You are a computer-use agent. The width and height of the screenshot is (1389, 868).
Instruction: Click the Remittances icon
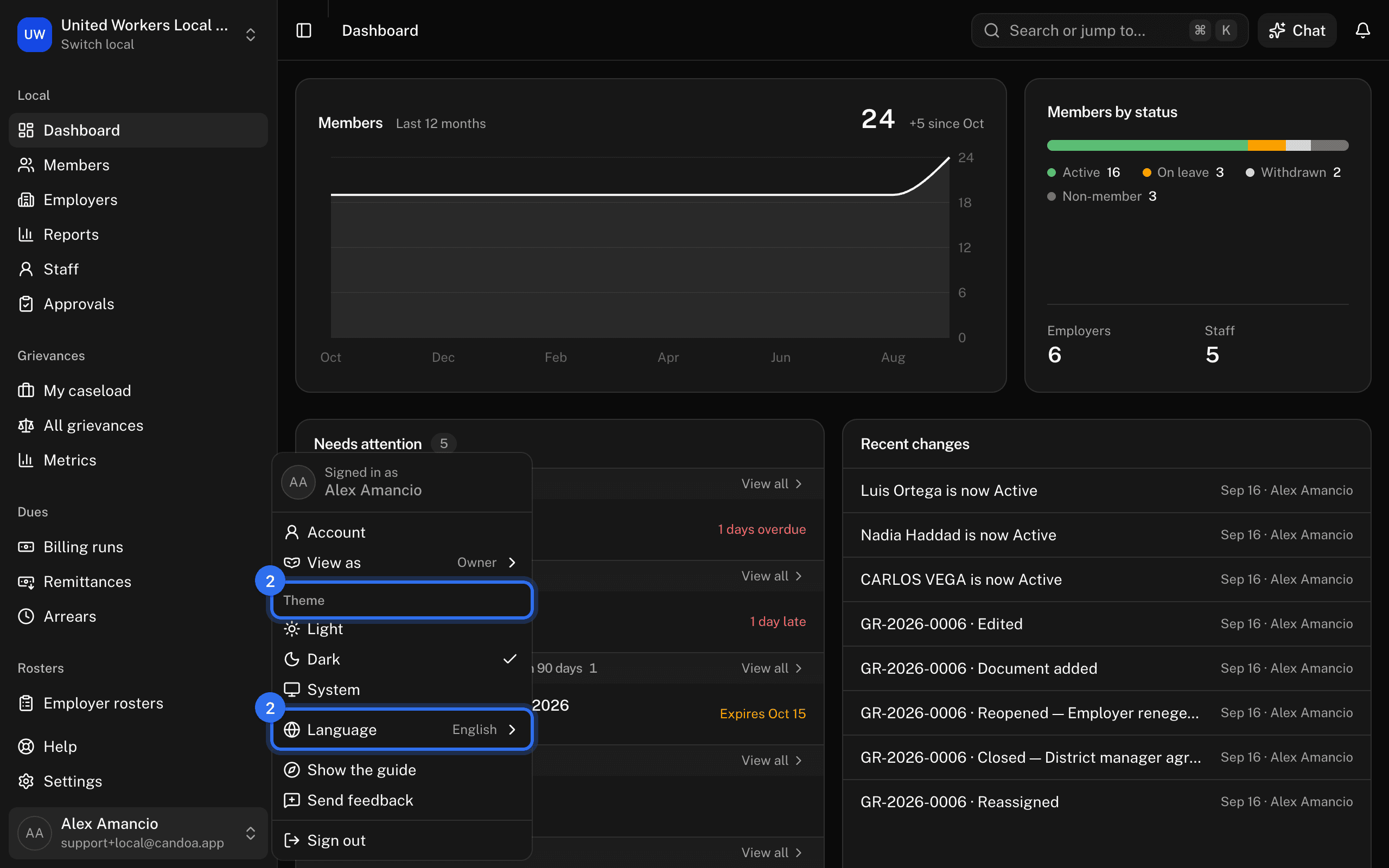pos(26,582)
